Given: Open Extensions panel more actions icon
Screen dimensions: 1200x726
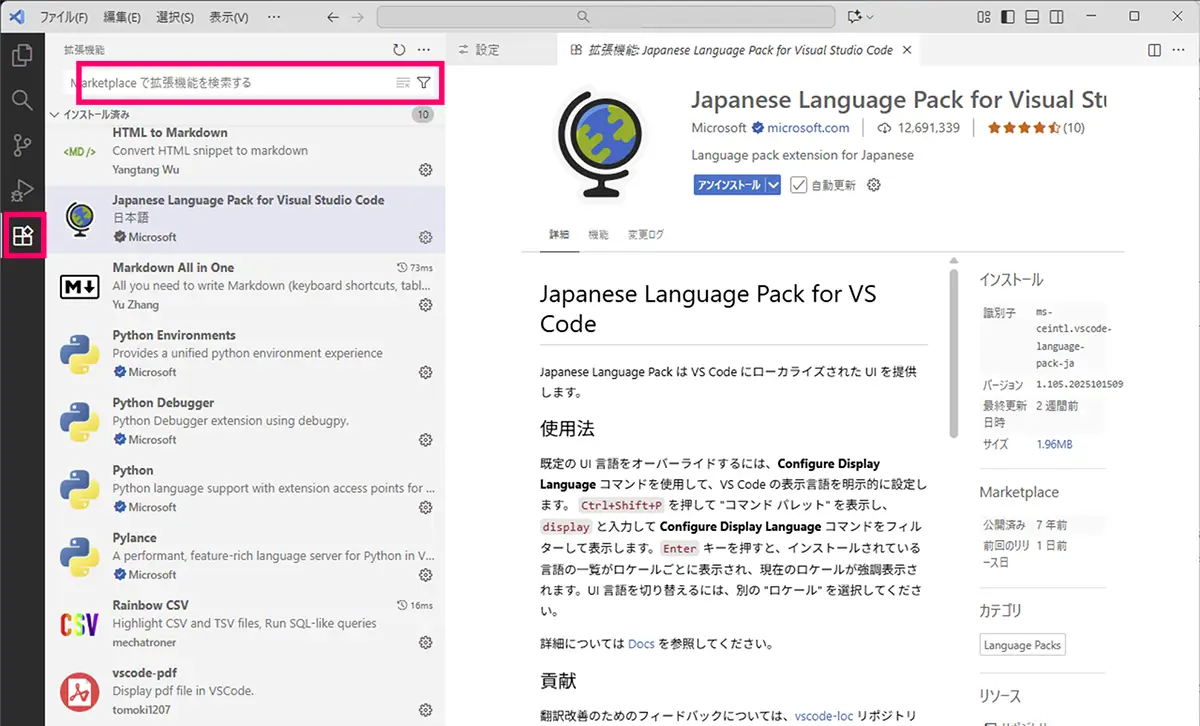Looking at the screenshot, I should [423, 49].
